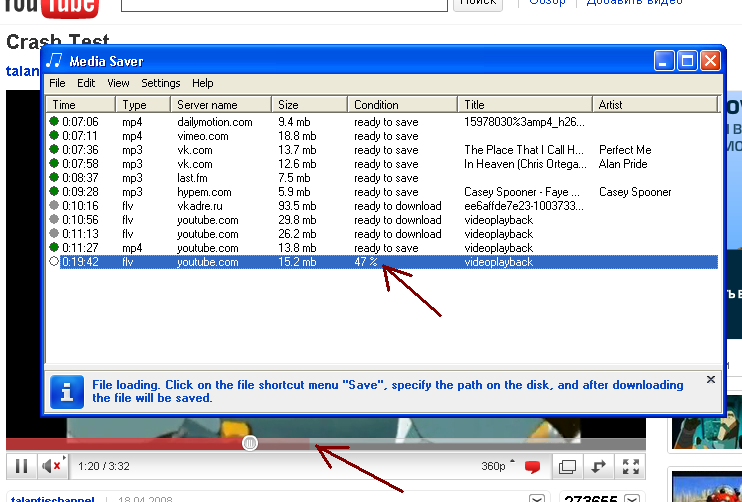
Task: Click green status dot of 0:07:11 row
Action: click(54, 135)
